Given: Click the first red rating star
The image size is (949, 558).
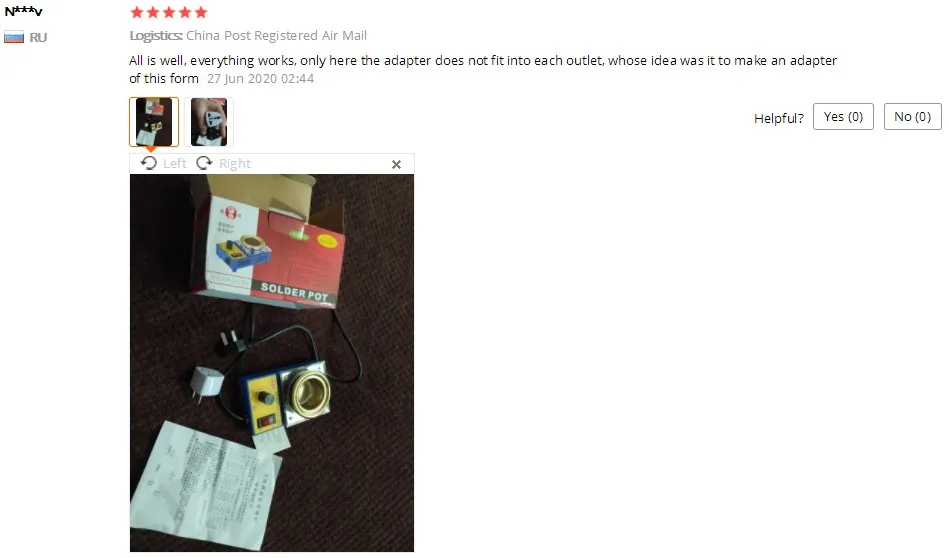Looking at the screenshot, I should (x=137, y=12).
